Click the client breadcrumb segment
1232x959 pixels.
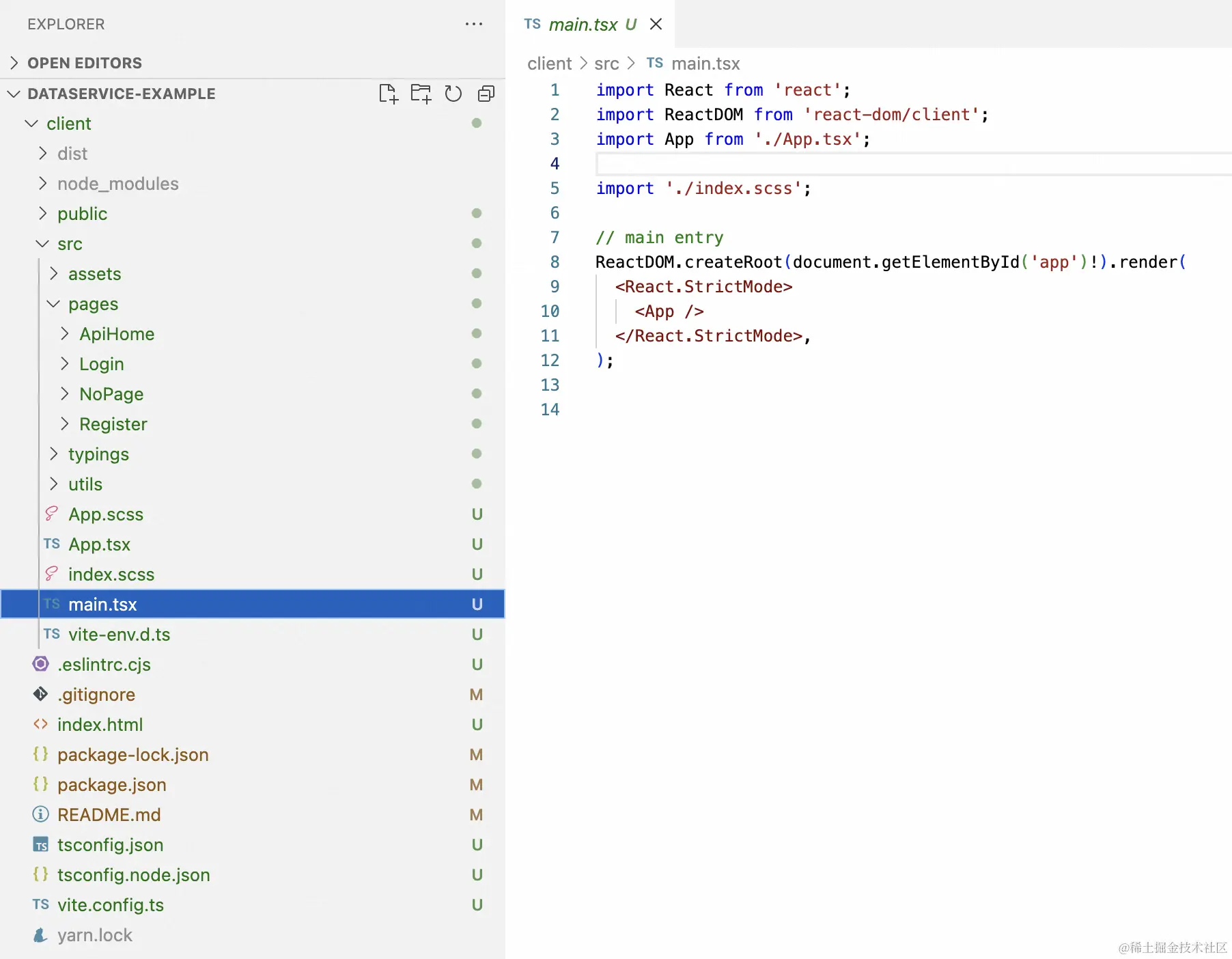pos(549,64)
